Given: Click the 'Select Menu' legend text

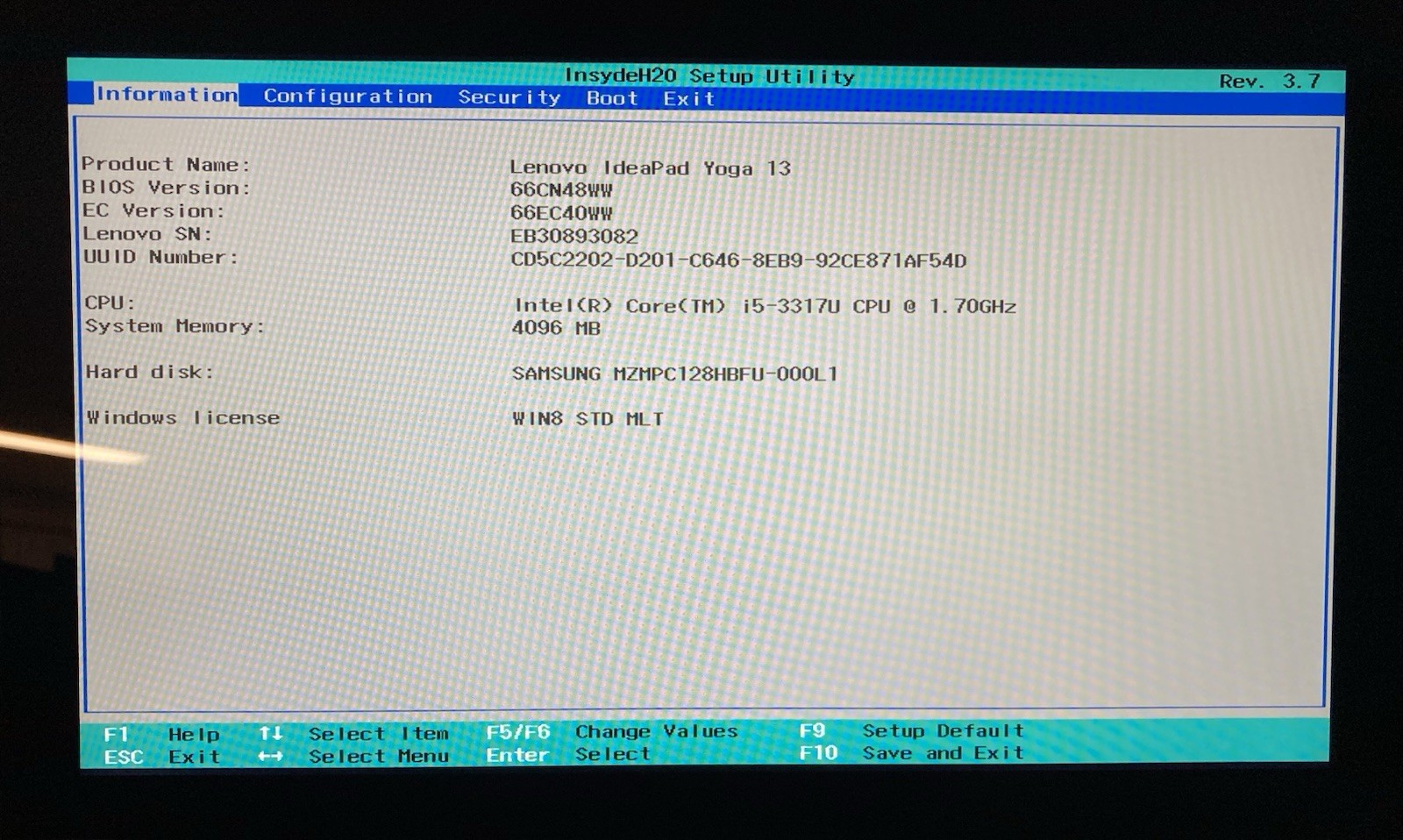Looking at the screenshot, I should click(x=379, y=756).
